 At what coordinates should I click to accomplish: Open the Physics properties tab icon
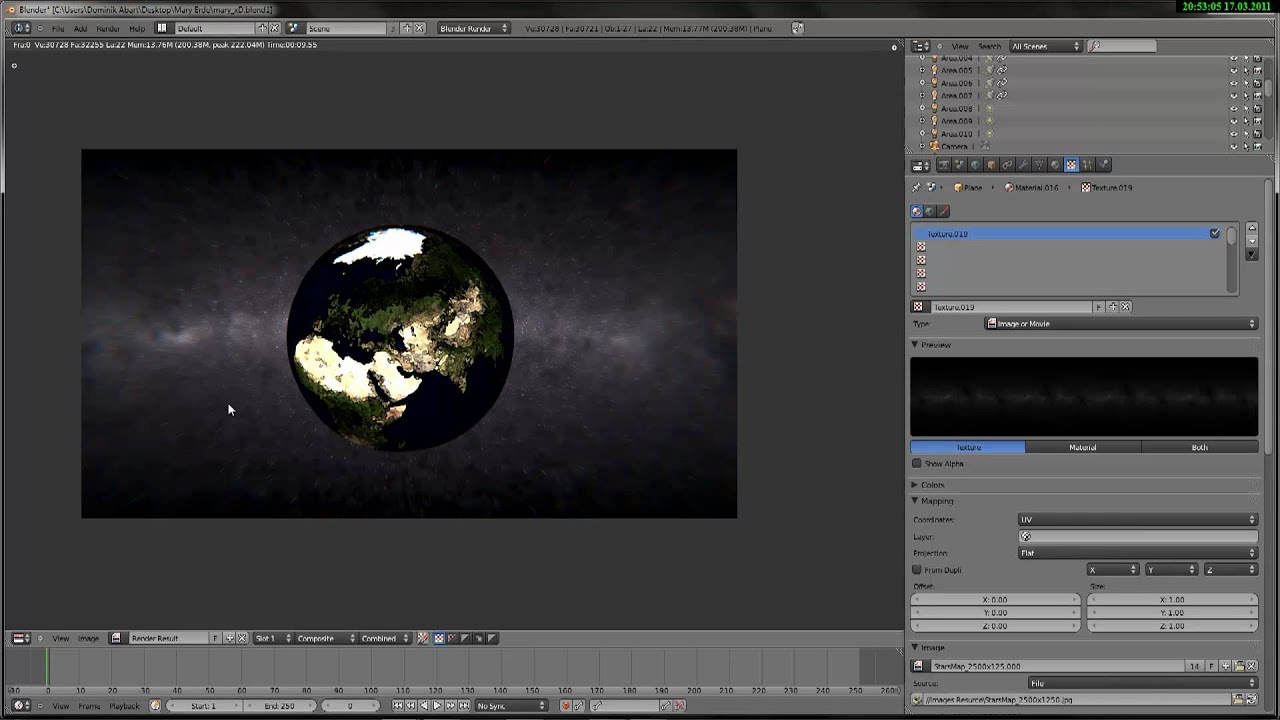[x=1103, y=164]
